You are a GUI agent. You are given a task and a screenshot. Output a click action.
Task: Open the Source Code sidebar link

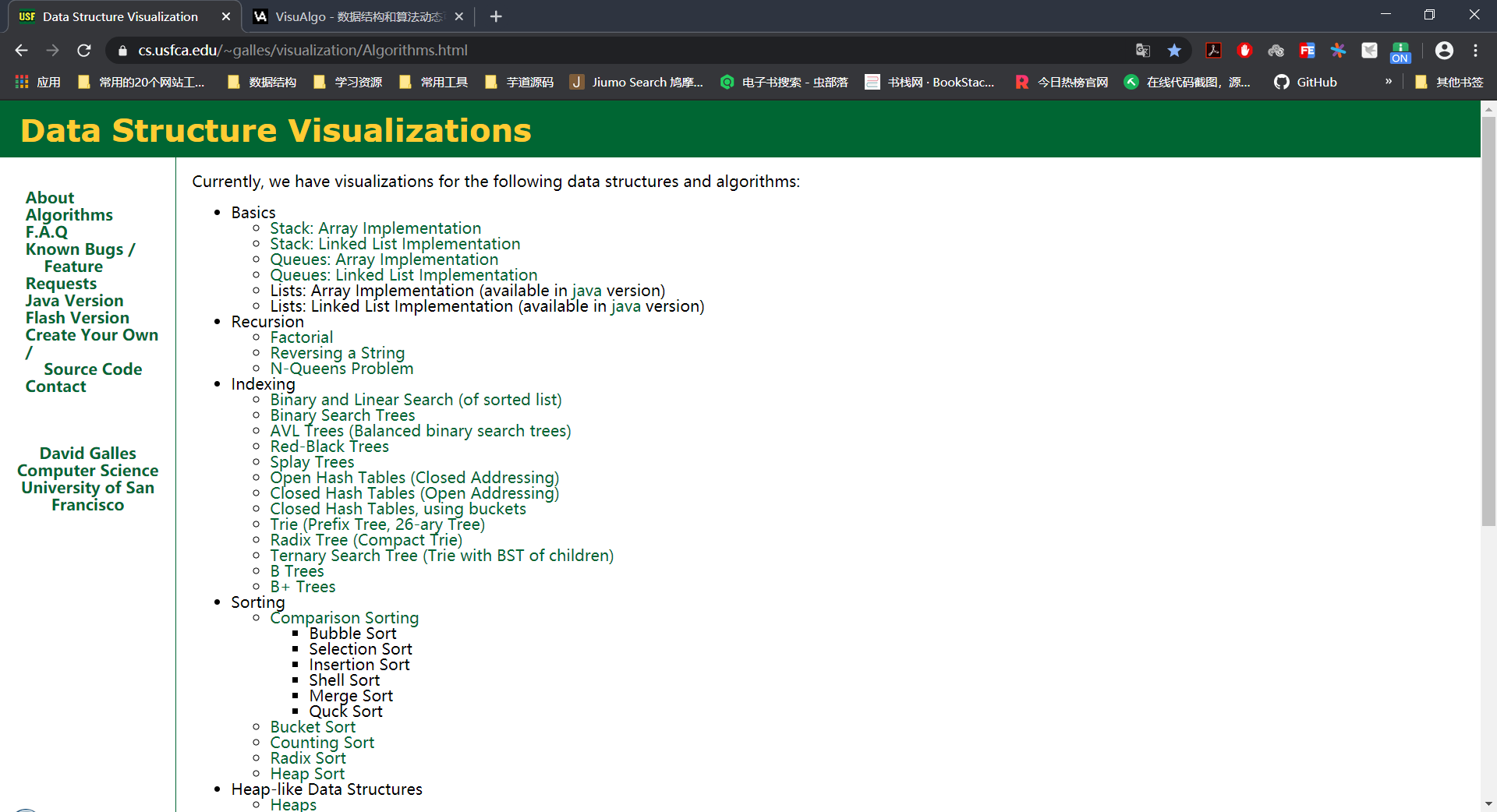[93, 369]
